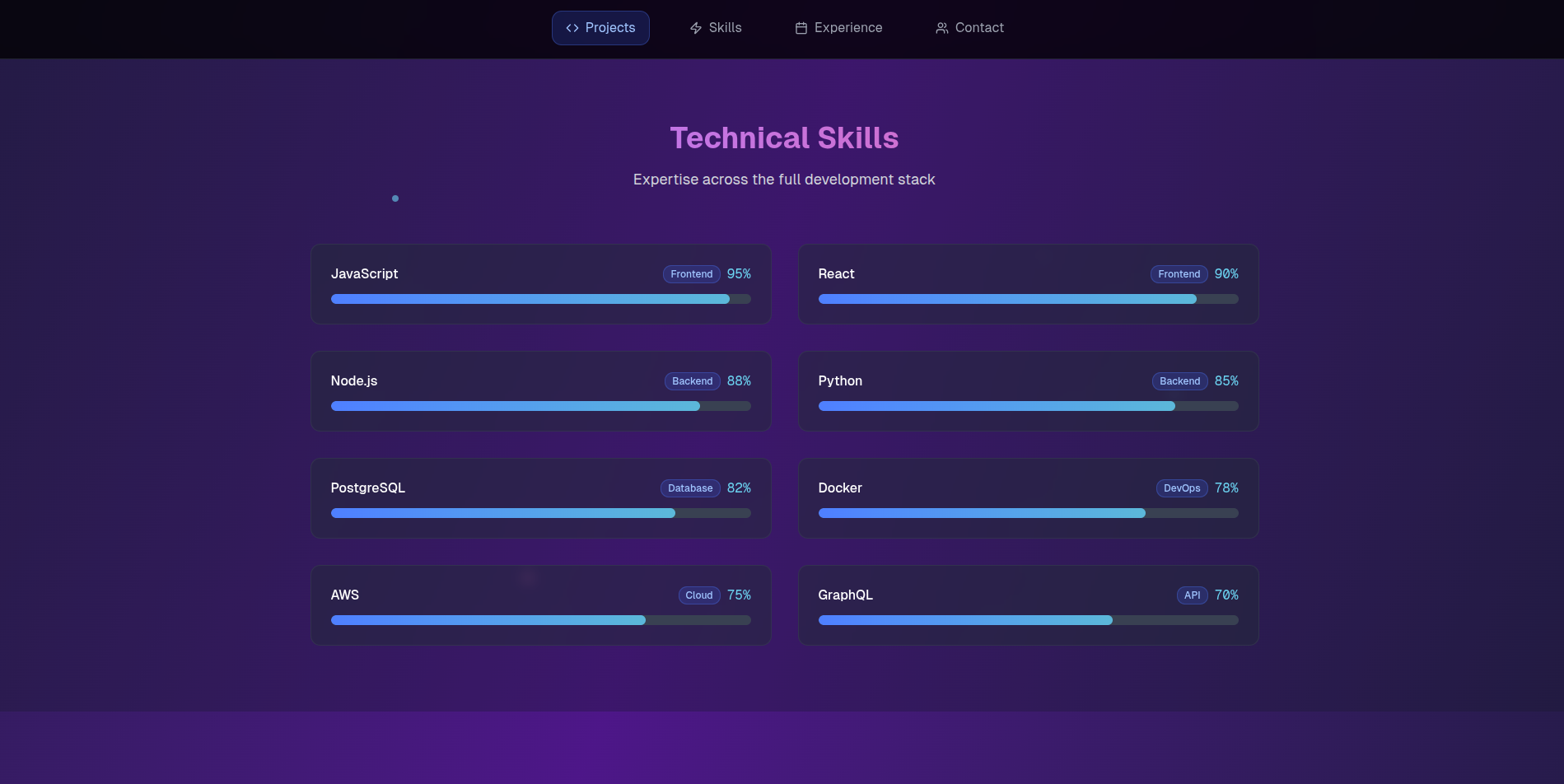Click the Cloud badge next to AWS
The width and height of the screenshot is (1564, 784).
pos(698,595)
